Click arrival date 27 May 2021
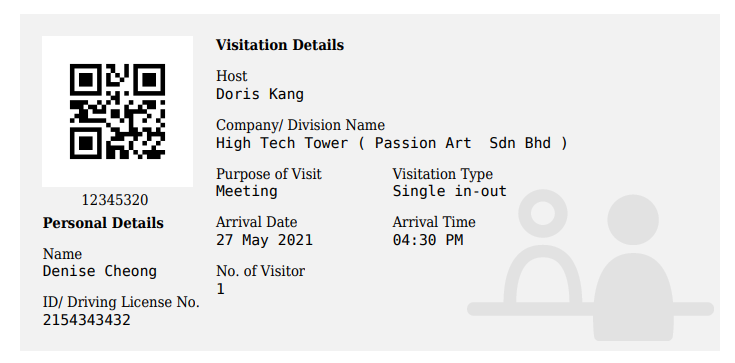Image resolution: width=735 pixels, height=363 pixels. click(264, 240)
